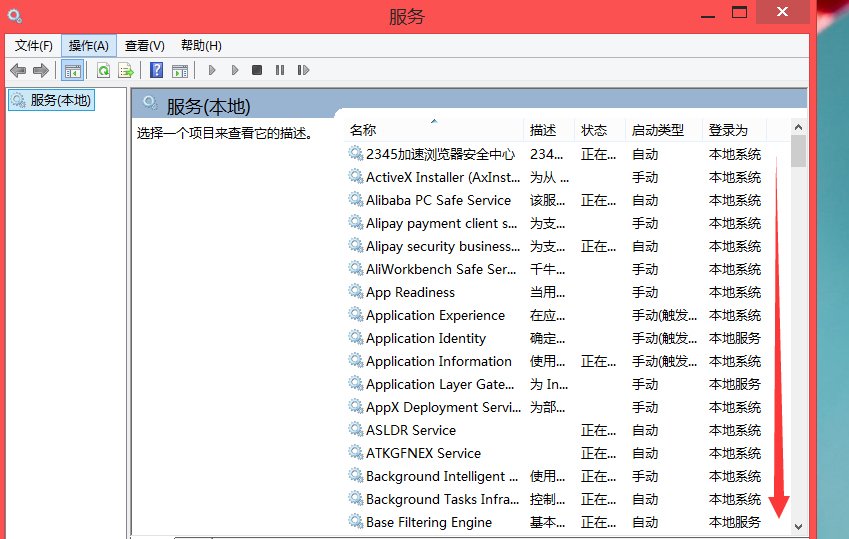
Task: Click 自动 startup type for ASLDR Service
Action: tap(645, 431)
